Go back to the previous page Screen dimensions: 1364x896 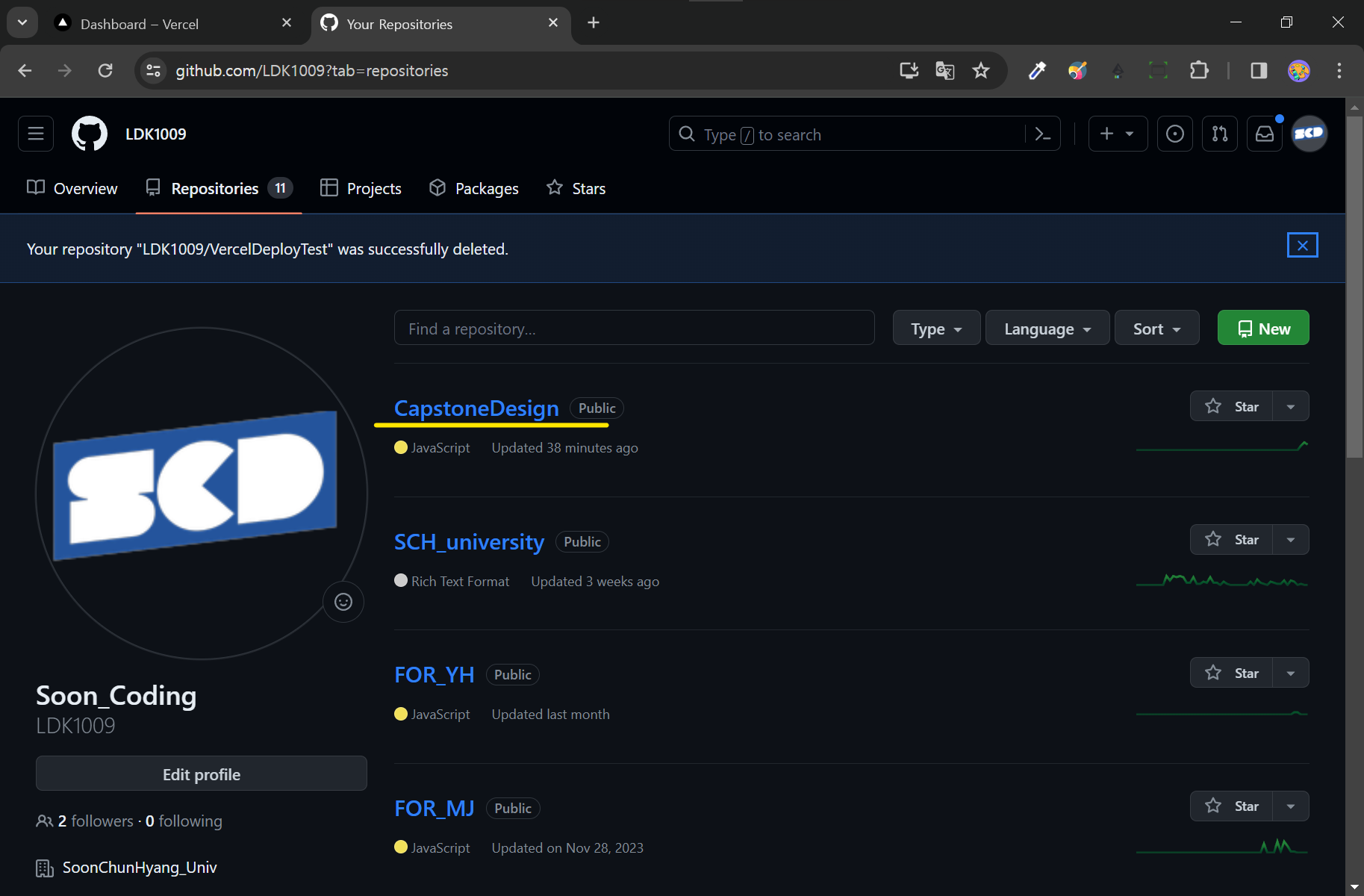pyautogui.click(x=25, y=70)
